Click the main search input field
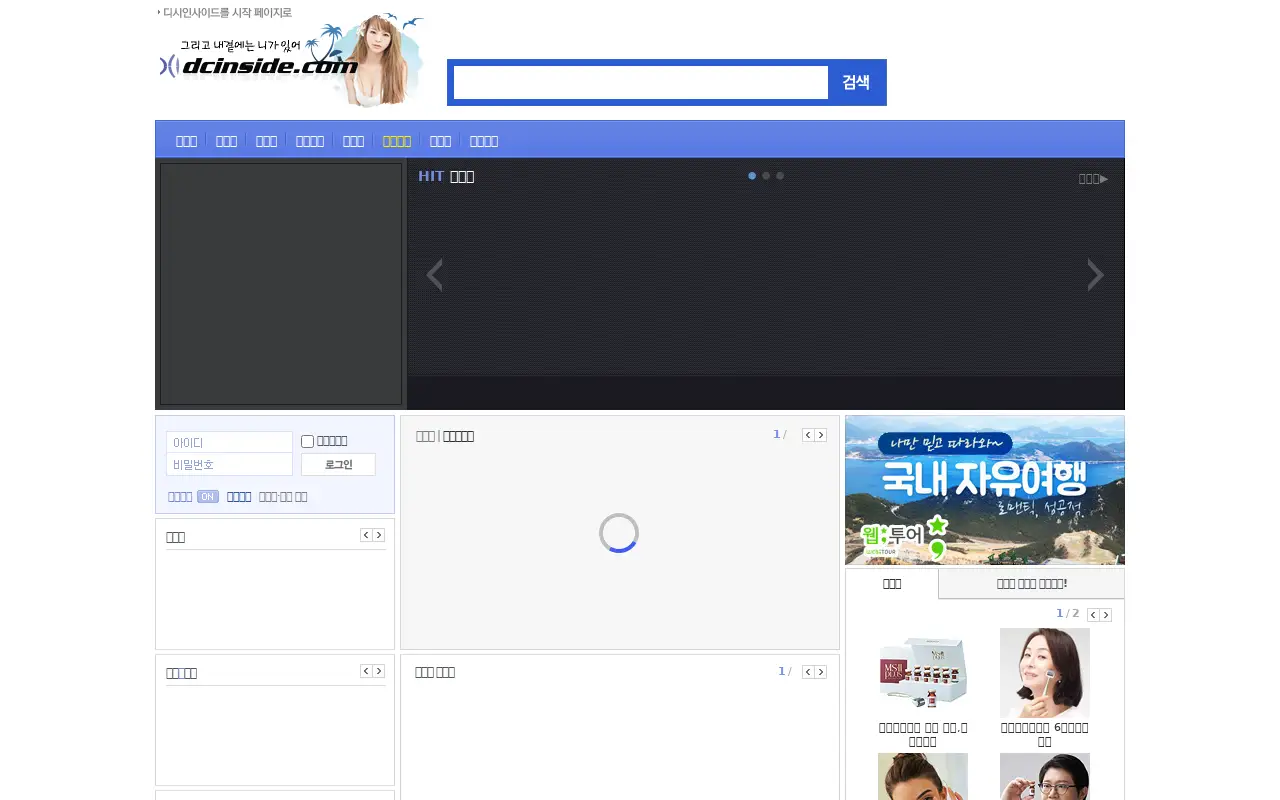 coord(641,82)
